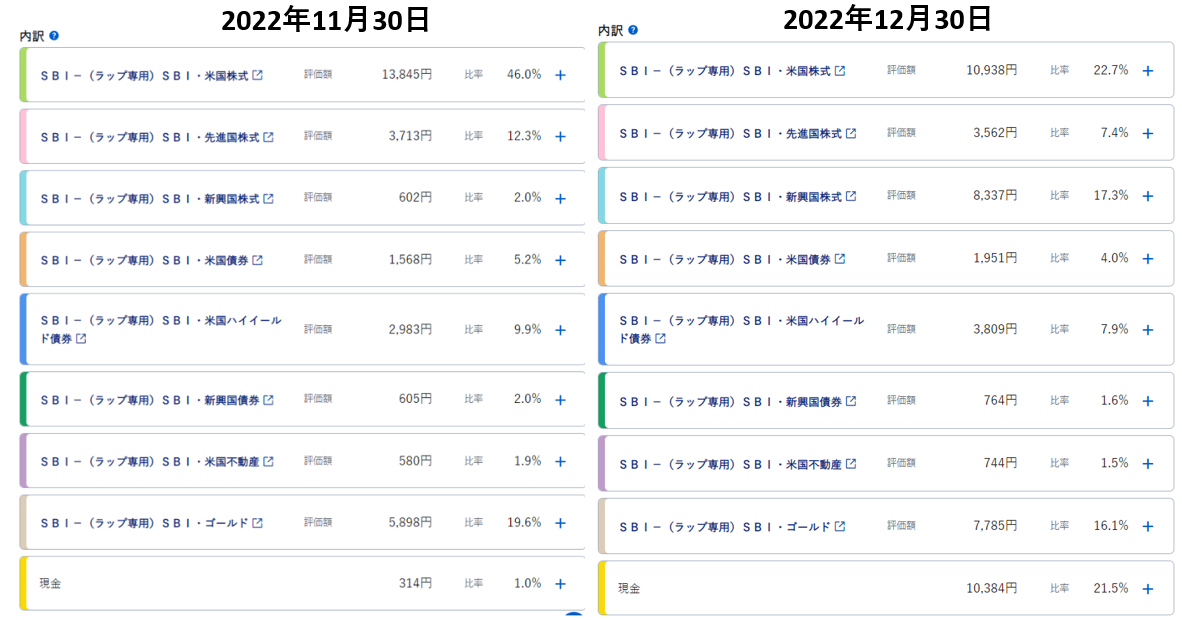Click the help icon next to 内訳 above the 13,845円 list
Image resolution: width=1182 pixels, height=620 pixels.
54,35
